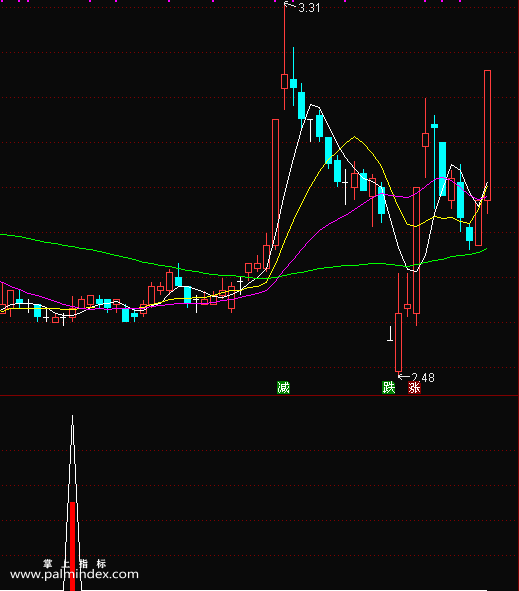Click the red 涨 signal marker

[x=414, y=387]
